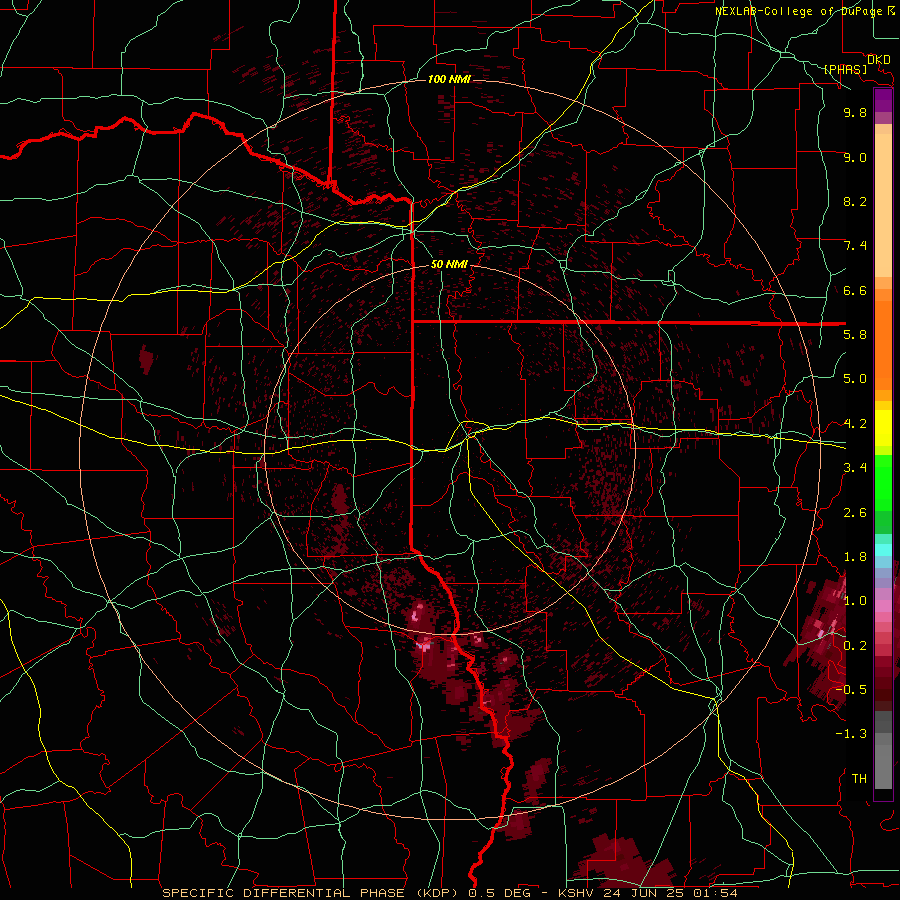
Task: Click the 0.5 DEG elevation text in the caption
Action: (499, 893)
